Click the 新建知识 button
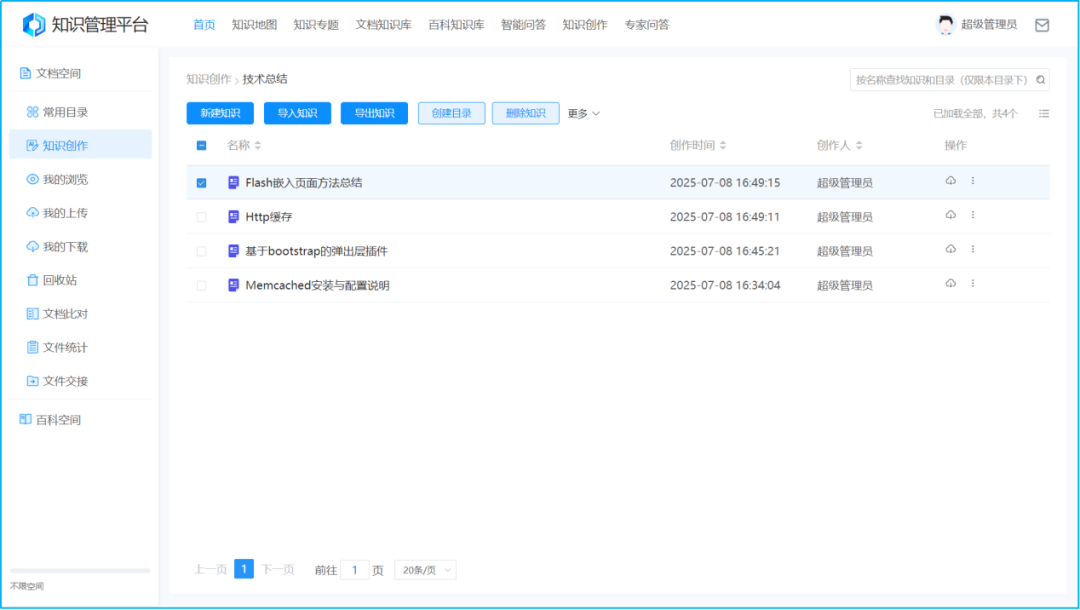This screenshot has height=610, width=1080. point(219,113)
